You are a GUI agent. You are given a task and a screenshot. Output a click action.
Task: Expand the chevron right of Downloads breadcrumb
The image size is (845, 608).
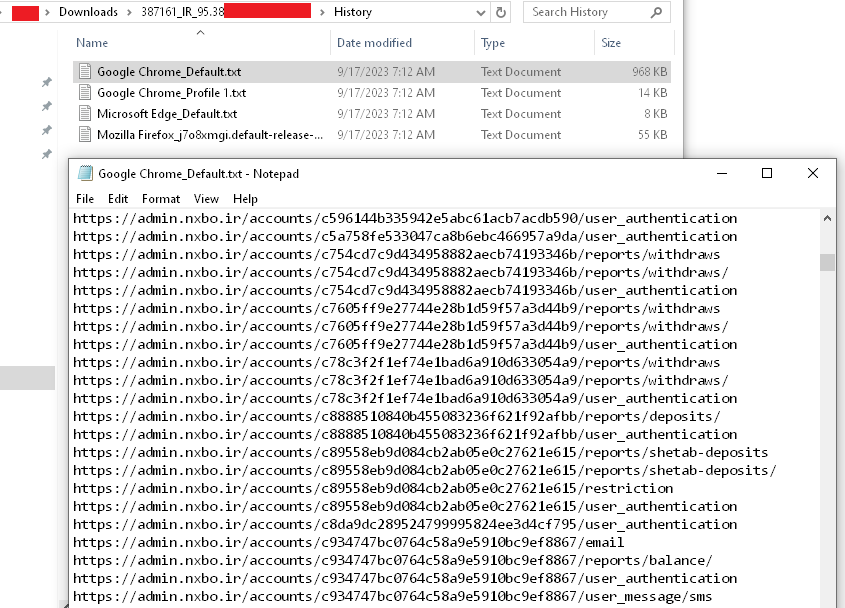[129, 12]
